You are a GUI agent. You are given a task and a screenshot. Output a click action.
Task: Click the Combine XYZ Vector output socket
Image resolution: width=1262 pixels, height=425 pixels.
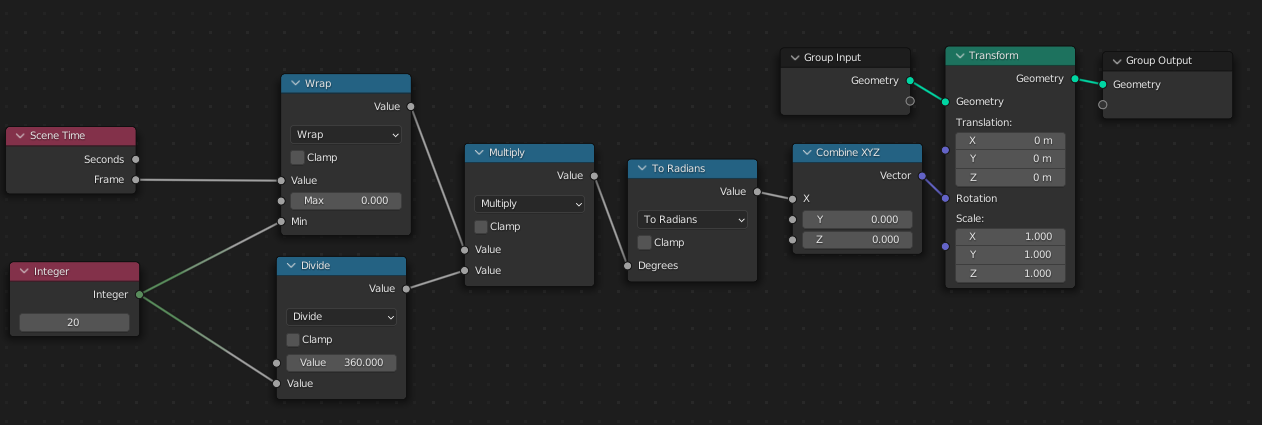[922, 176]
